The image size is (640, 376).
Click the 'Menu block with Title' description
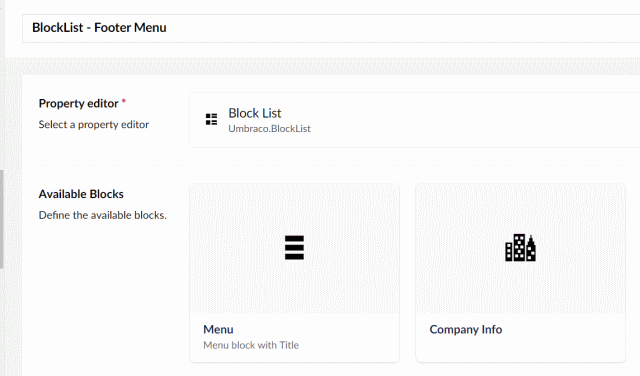point(251,345)
